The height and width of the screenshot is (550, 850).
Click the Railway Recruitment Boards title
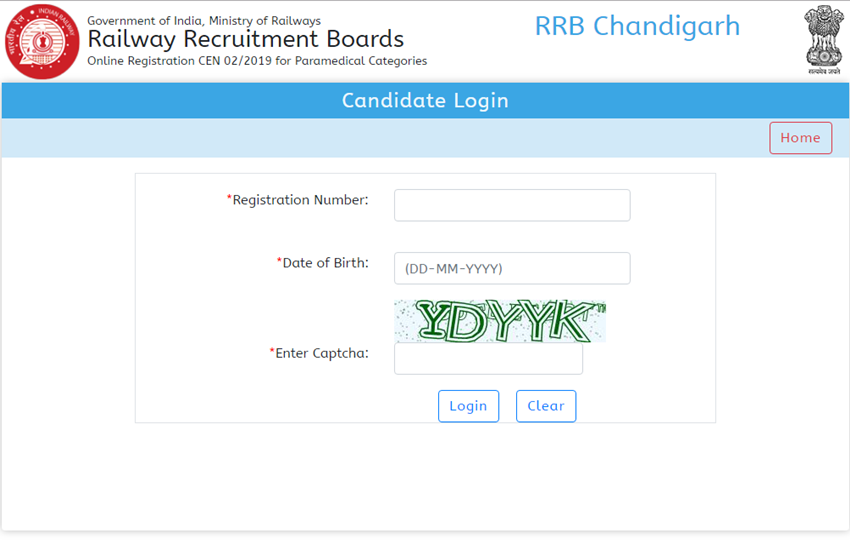pyautogui.click(x=246, y=40)
